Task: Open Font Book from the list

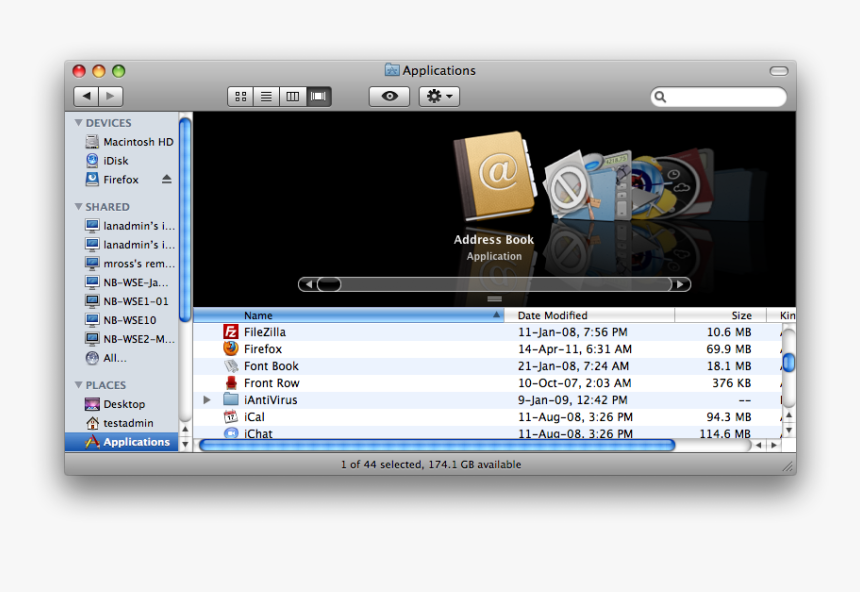Action: pos(231,365)
